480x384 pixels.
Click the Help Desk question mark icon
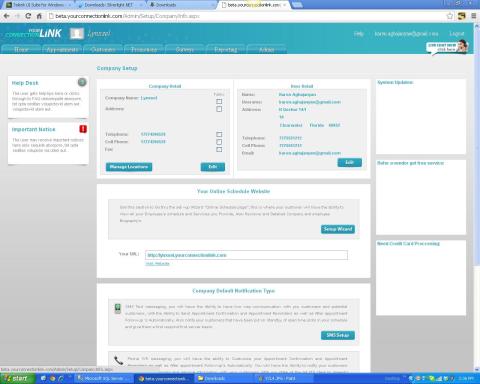(82, 82)
